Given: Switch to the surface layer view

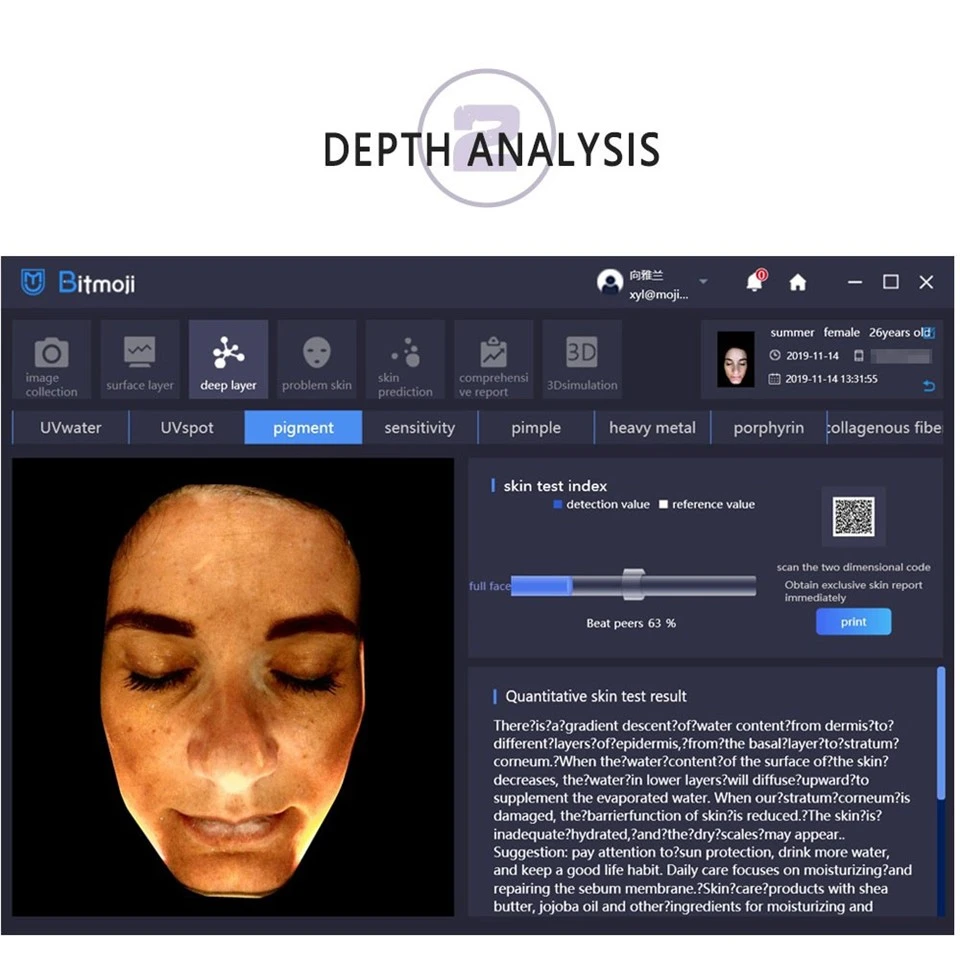Looking at the screenshot, I should click(x=140, y=359).
